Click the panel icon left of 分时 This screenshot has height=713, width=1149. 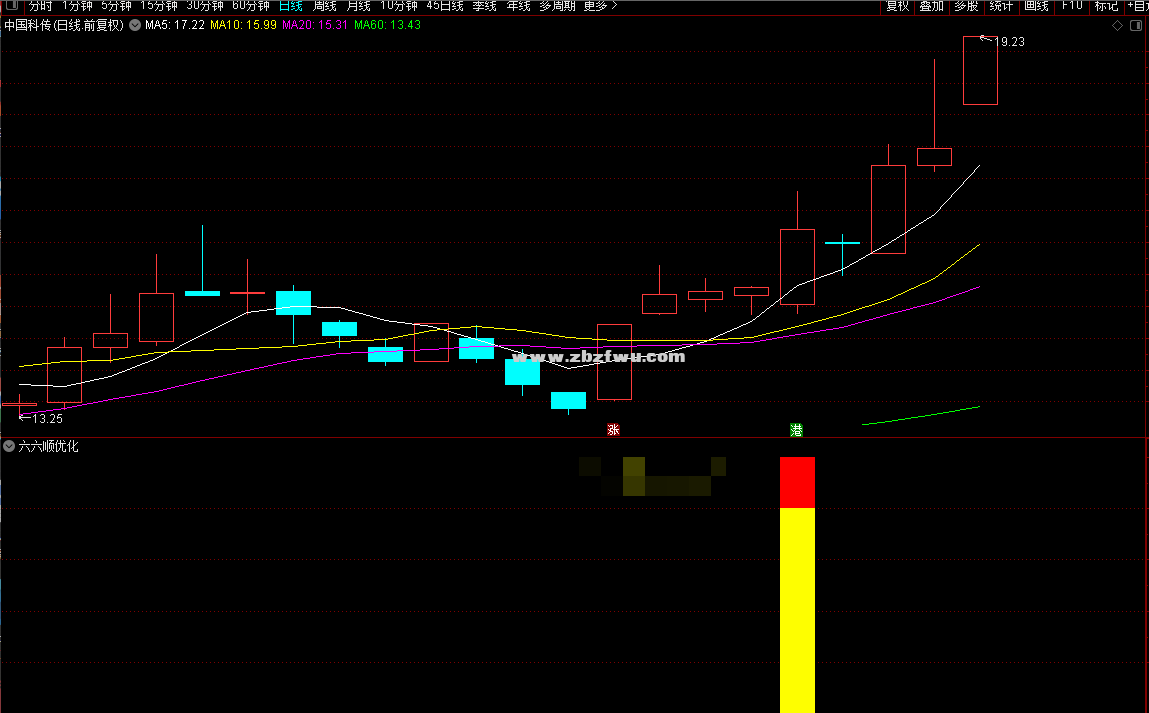10,6
